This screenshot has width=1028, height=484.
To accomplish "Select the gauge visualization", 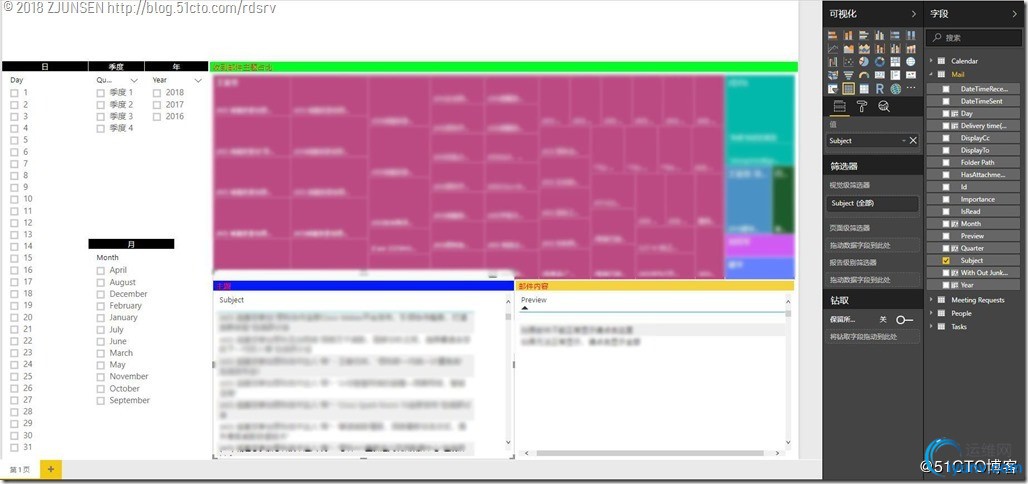I will pos(864,75).
